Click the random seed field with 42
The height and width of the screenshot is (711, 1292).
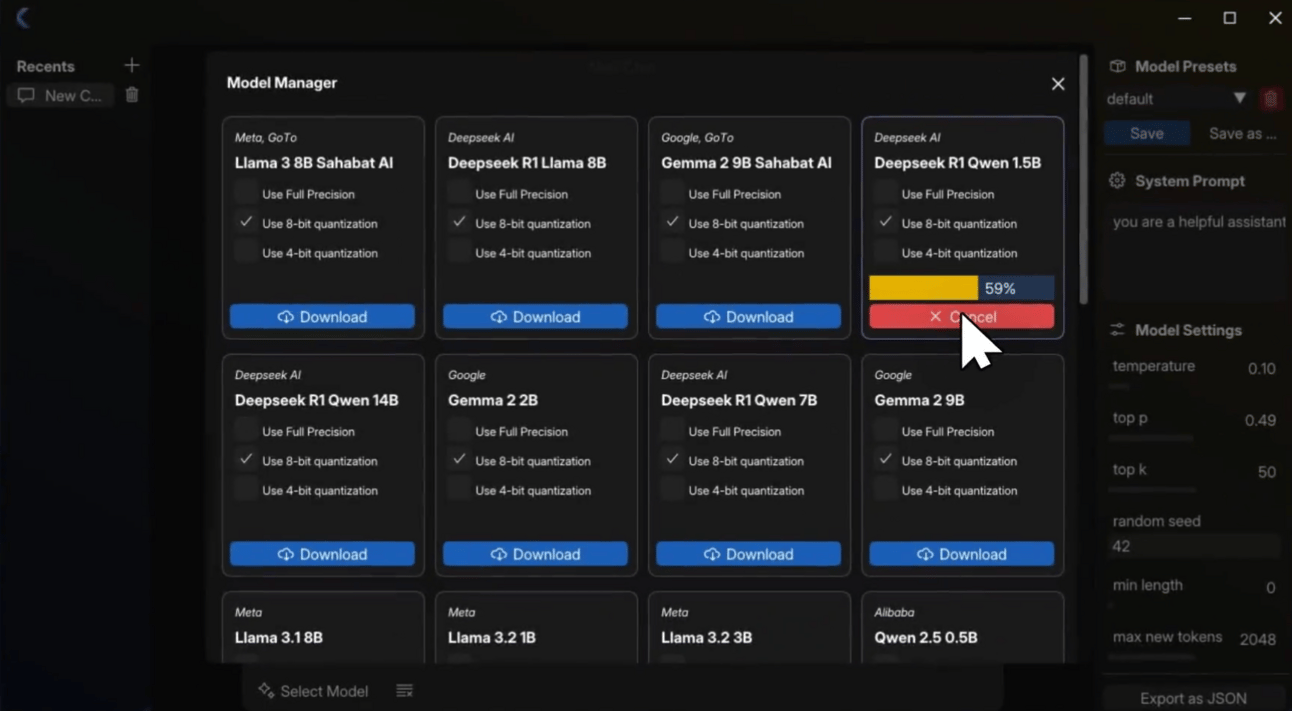click(1194, 546)
